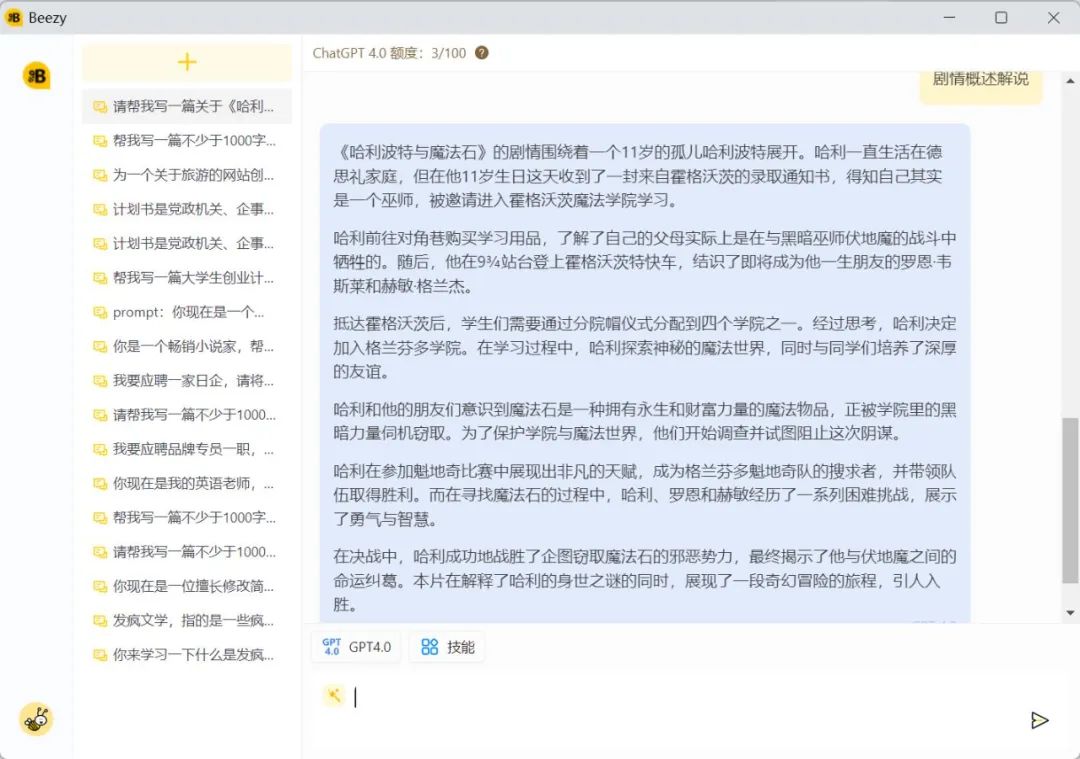Open chat '发疯文学, 指的是一些疯...'
1080x759 pixels.
click(187, 621)
